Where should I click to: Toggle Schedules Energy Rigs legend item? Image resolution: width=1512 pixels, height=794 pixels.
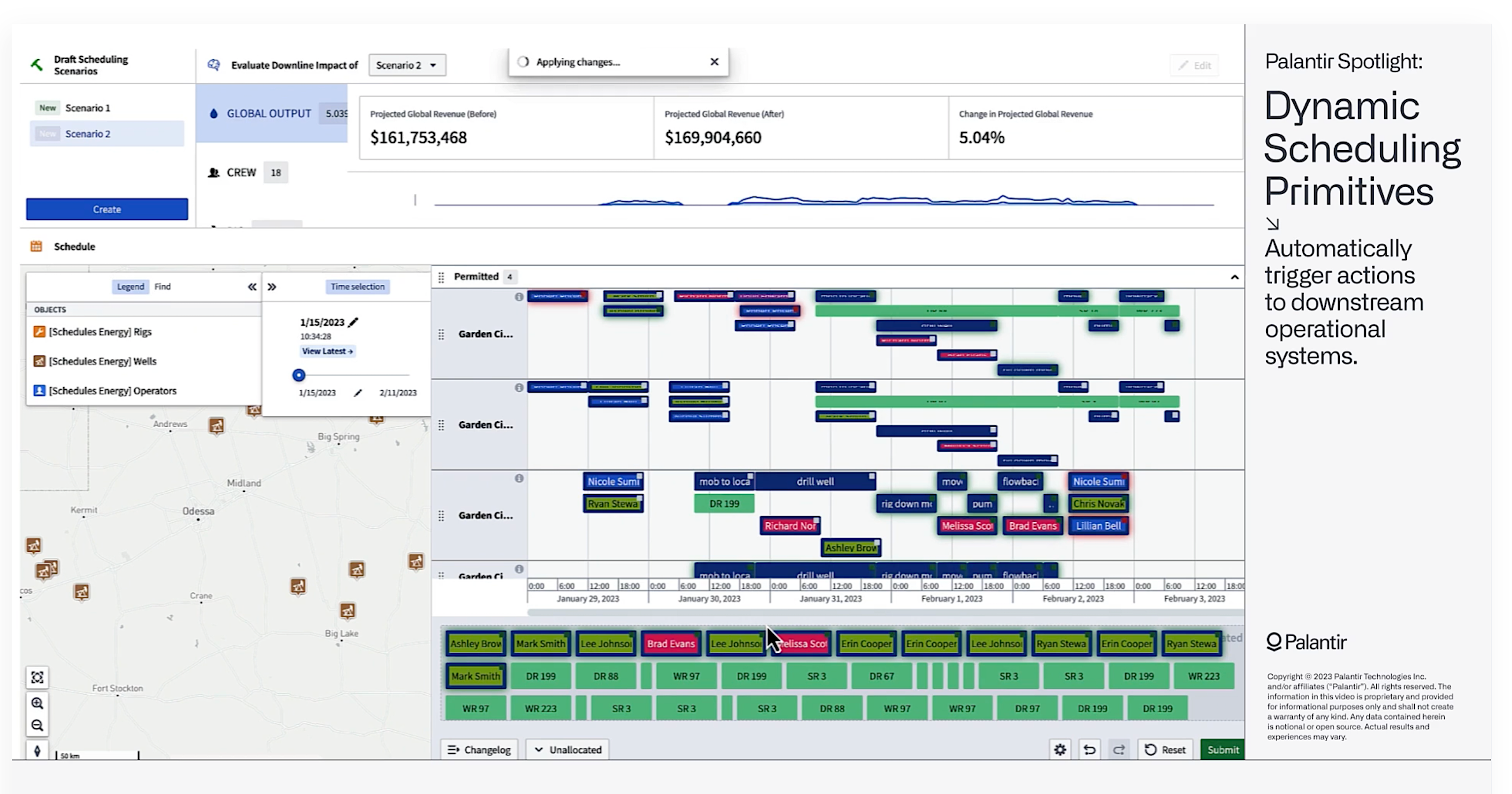100,332
